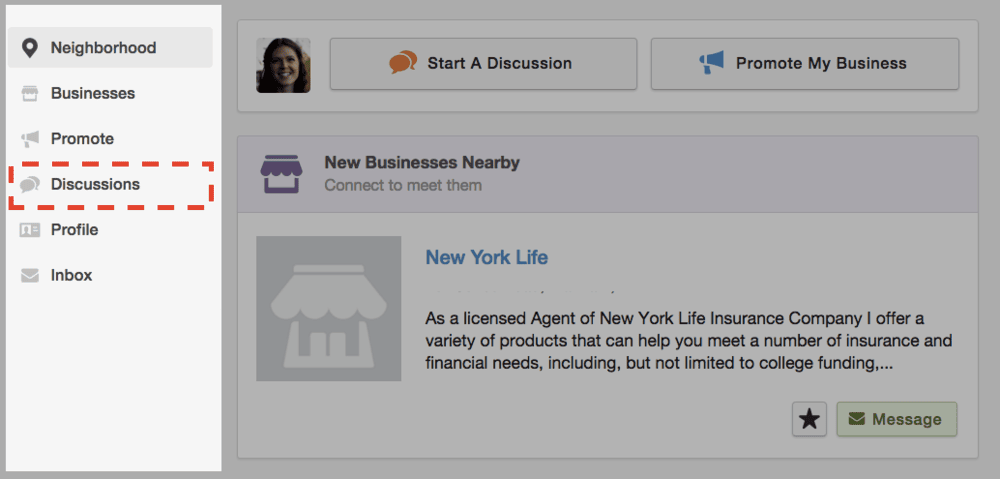The width and height of the screenshot is (1000, 479).
Task: Click the Inbox envelope icon
Action: (30, 275)
